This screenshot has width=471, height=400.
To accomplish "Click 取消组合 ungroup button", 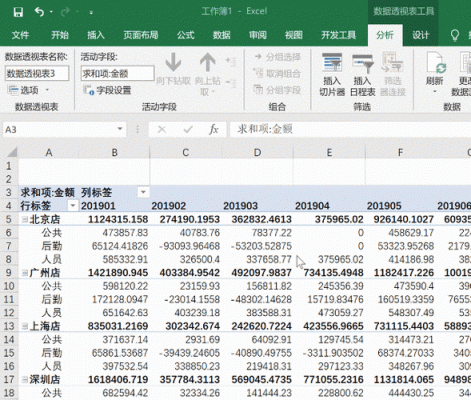I will (277, 73).
